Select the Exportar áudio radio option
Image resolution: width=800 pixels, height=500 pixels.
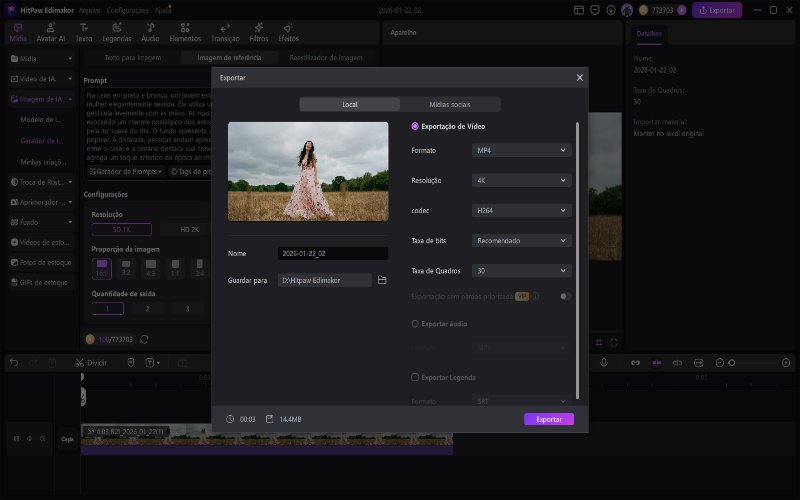pyautogui.click(x=415, y=324)
